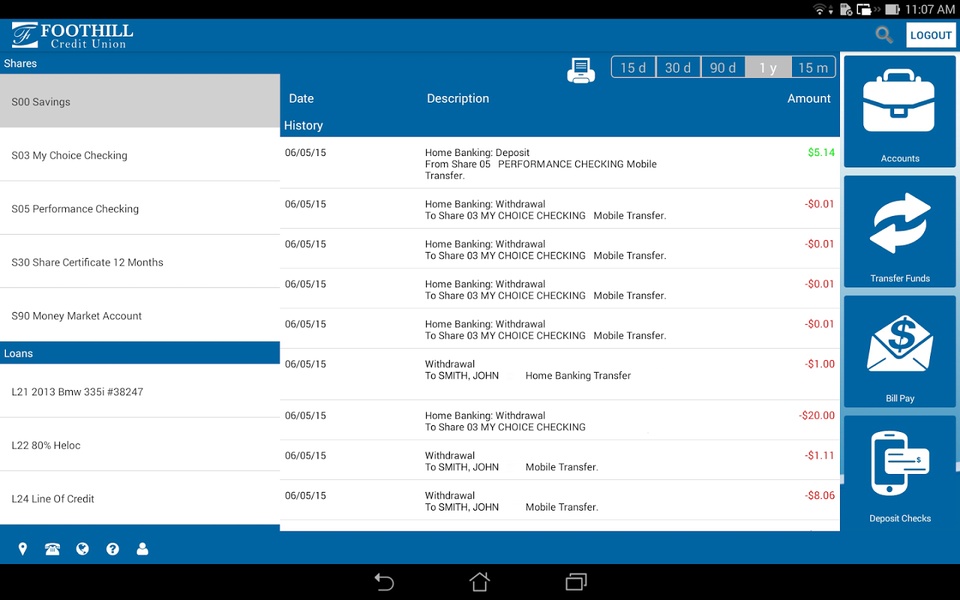Viewport: 960px width, 600px height.
Task: Open the Android recent apps button
Action: [x=576, y=581]
